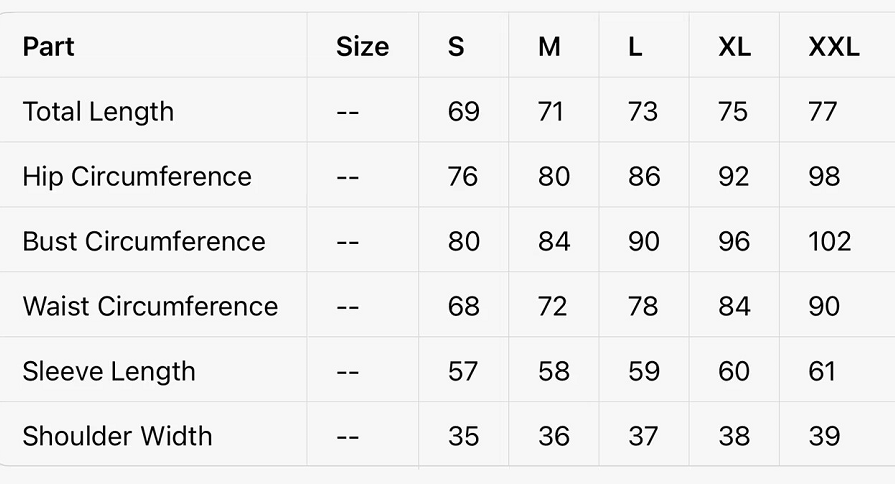Click the Size column header
Screen dimensions: 895x484
(362, 46)
